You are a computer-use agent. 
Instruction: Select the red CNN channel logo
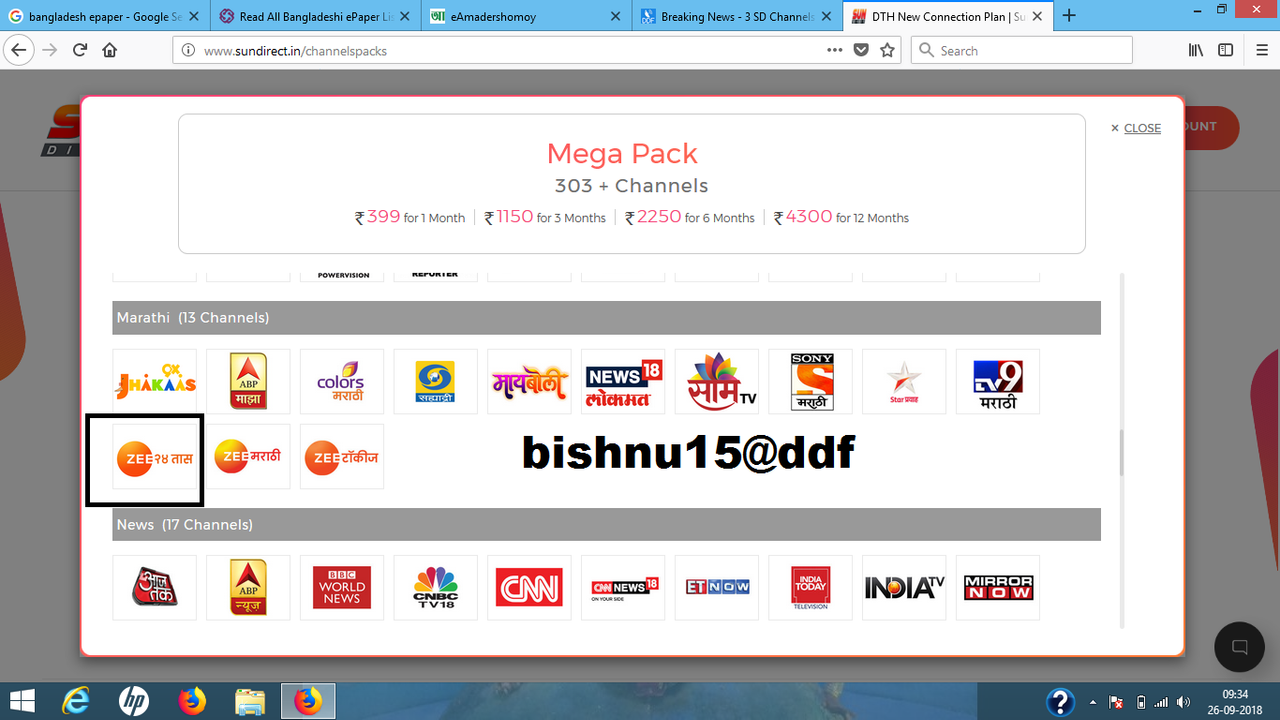[x=529, y=588]
